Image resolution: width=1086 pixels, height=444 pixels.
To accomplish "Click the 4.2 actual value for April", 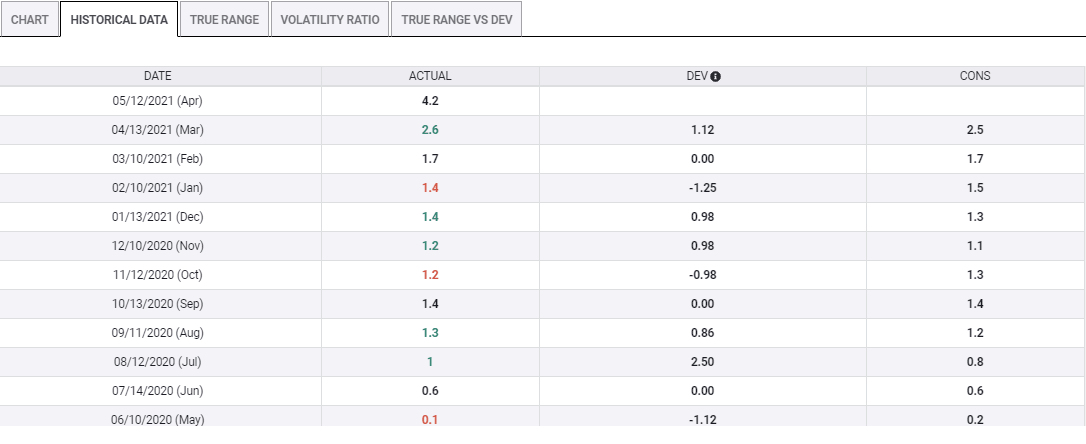I will tap(430, 101).
